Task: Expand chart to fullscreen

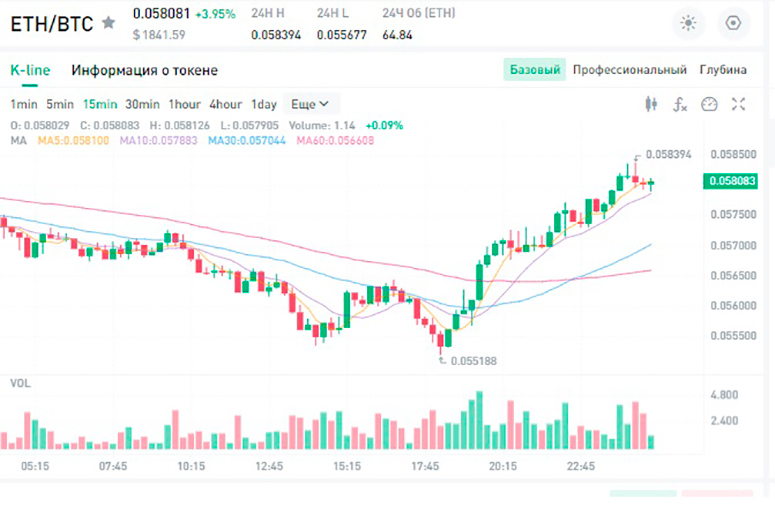Action: (738, 104)
